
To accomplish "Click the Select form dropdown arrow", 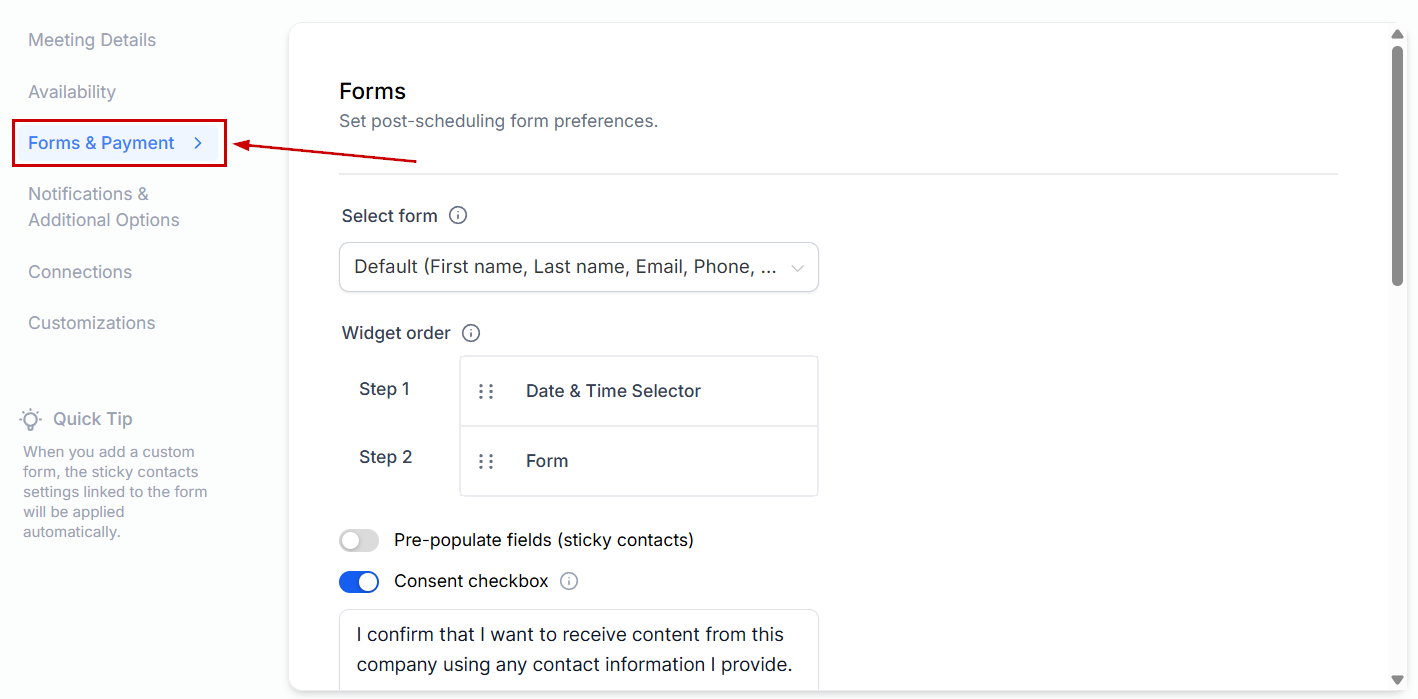I will point(797,268).
